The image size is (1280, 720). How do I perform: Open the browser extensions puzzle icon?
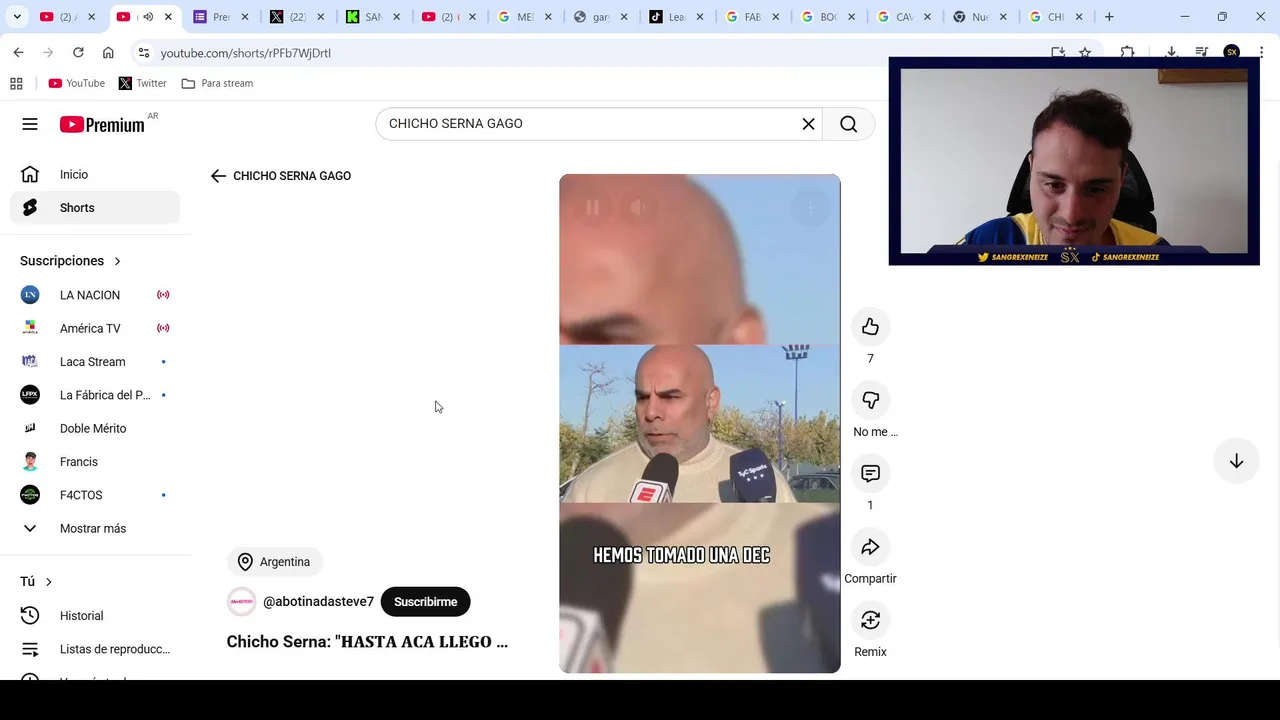1127,52
